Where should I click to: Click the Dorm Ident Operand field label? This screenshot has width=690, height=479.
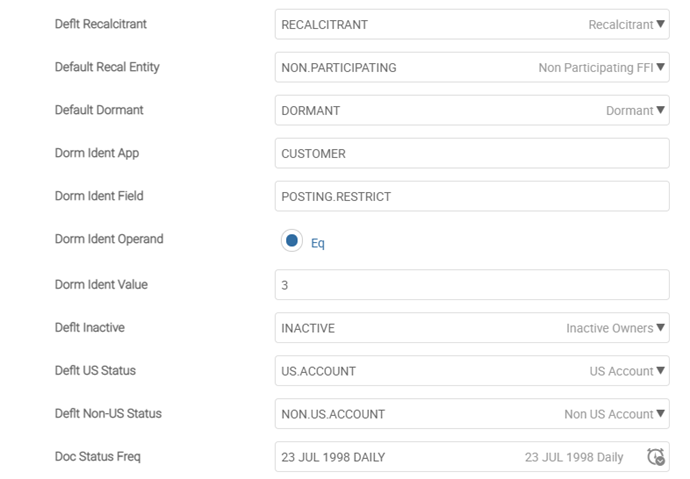pos(109,240)
